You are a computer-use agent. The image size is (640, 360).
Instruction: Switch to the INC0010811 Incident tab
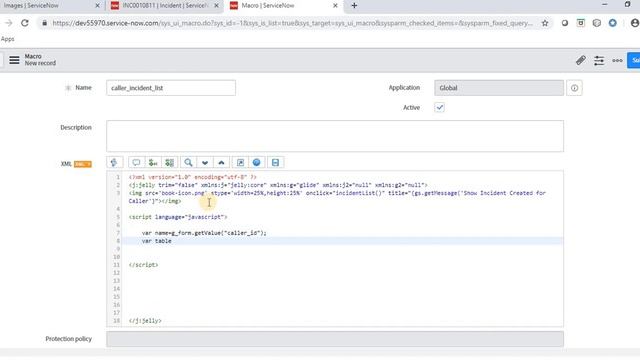coord(165,6)
